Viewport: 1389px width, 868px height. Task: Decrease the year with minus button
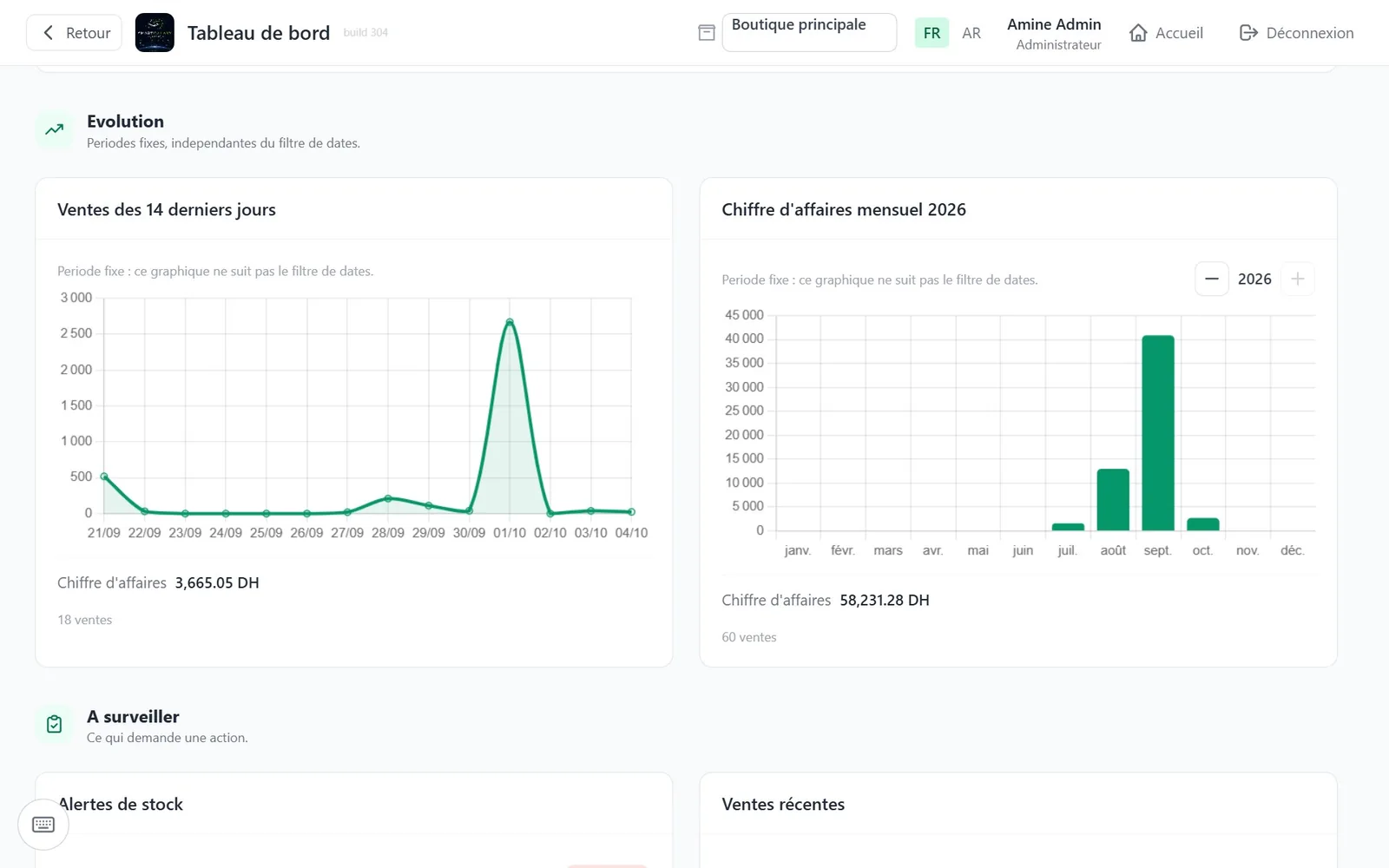click(x=1212, y=279)
